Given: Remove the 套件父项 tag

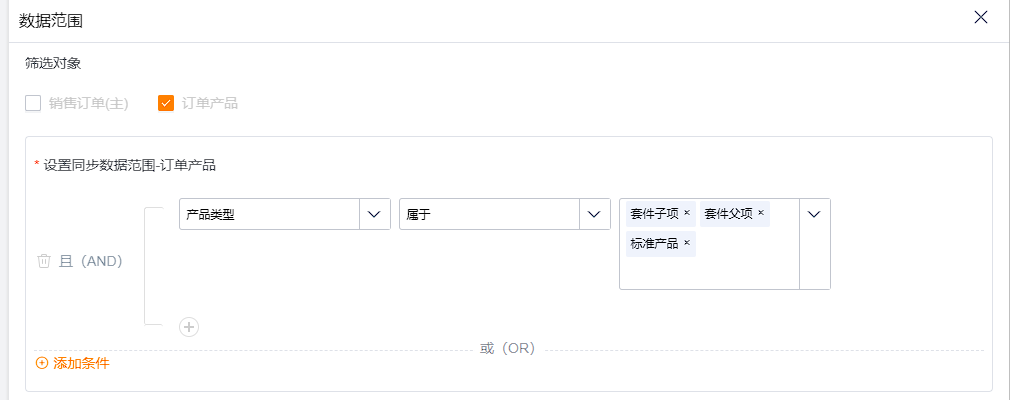Looking at the screenshot, I should point(761,213).
